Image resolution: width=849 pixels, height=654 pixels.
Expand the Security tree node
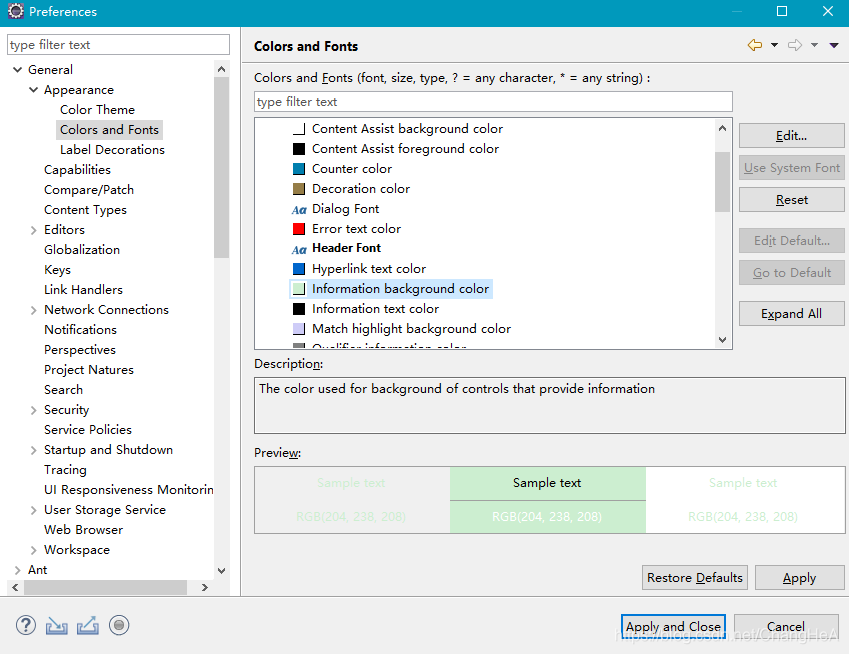[x=34, y=410]
